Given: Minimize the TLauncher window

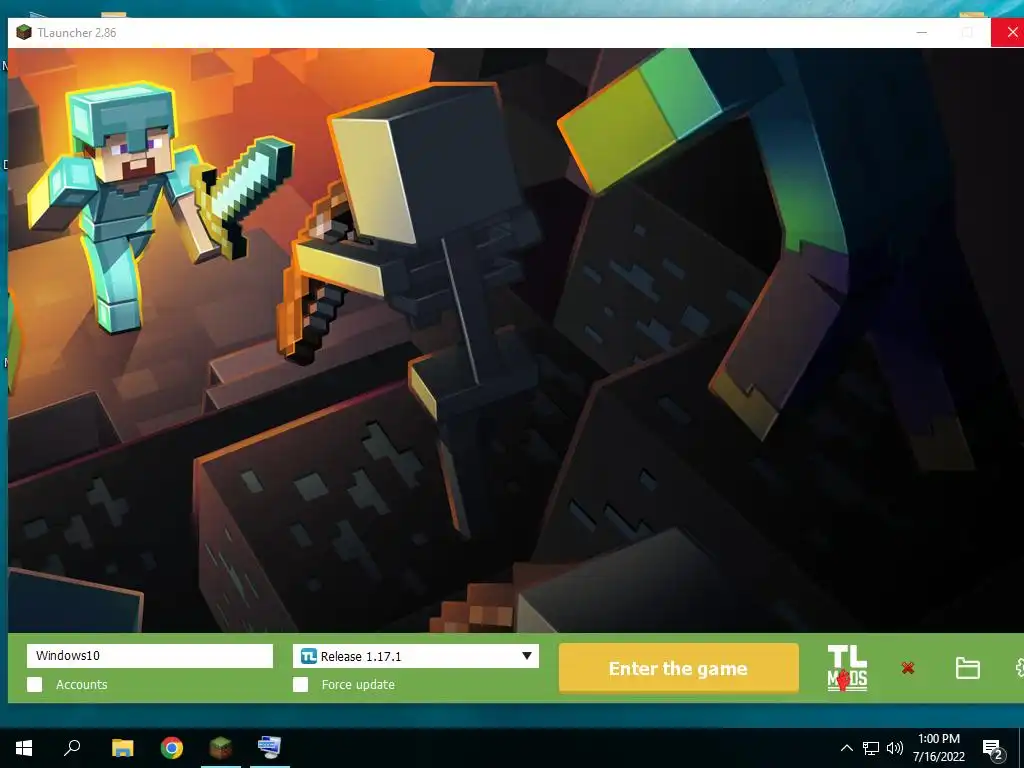Looking at the screenshot, I should coord(921,33).
